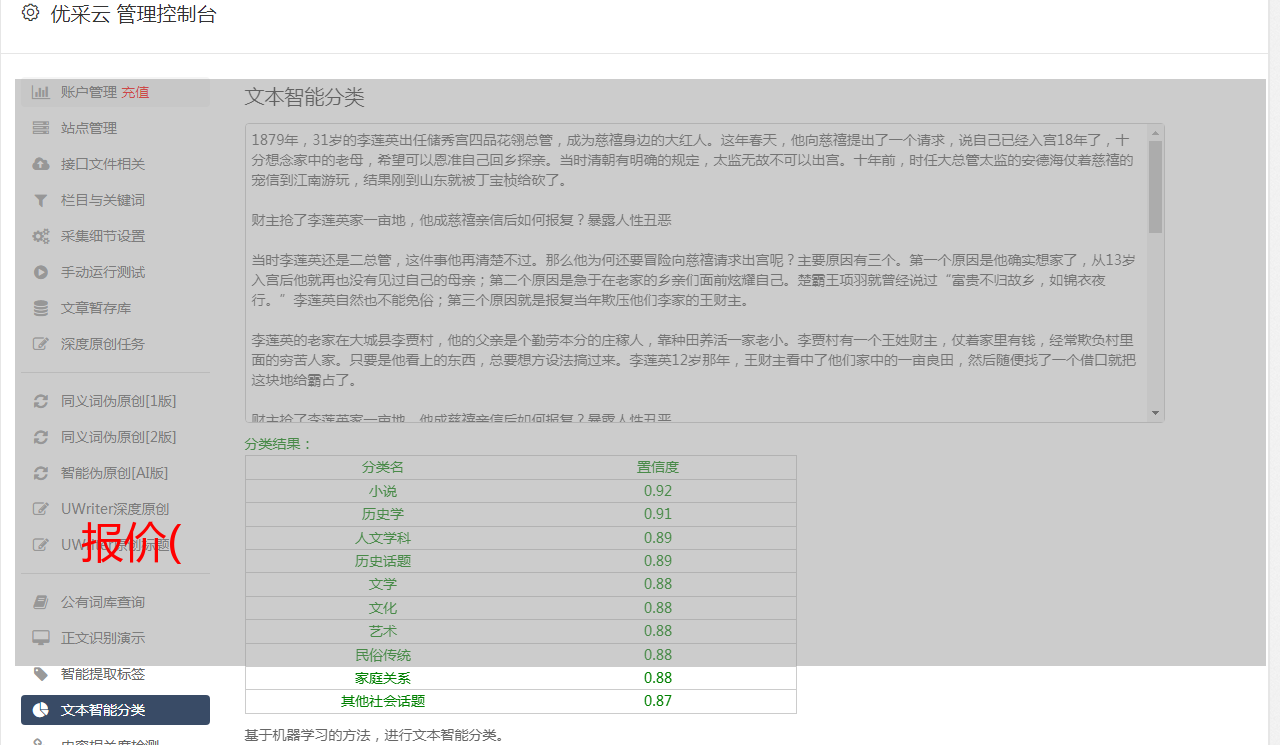Click the cloud upload icon for 接口文件相关
The width and height of the screenshot is (1280, 745).
pyautogui.click(x=40, y=164)
